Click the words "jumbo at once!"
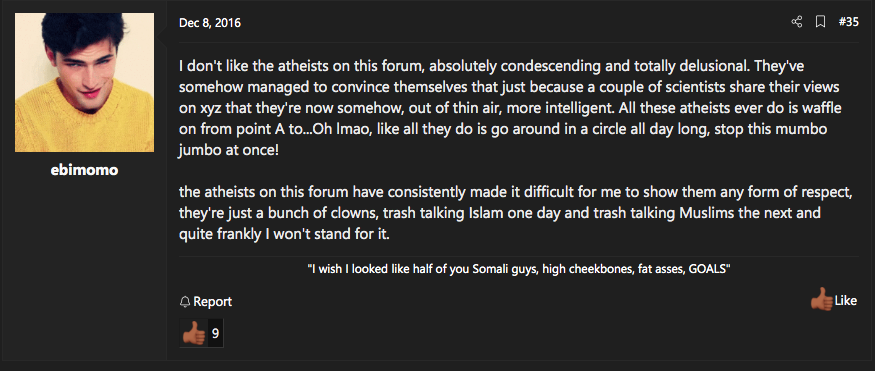 click(228, 151)
